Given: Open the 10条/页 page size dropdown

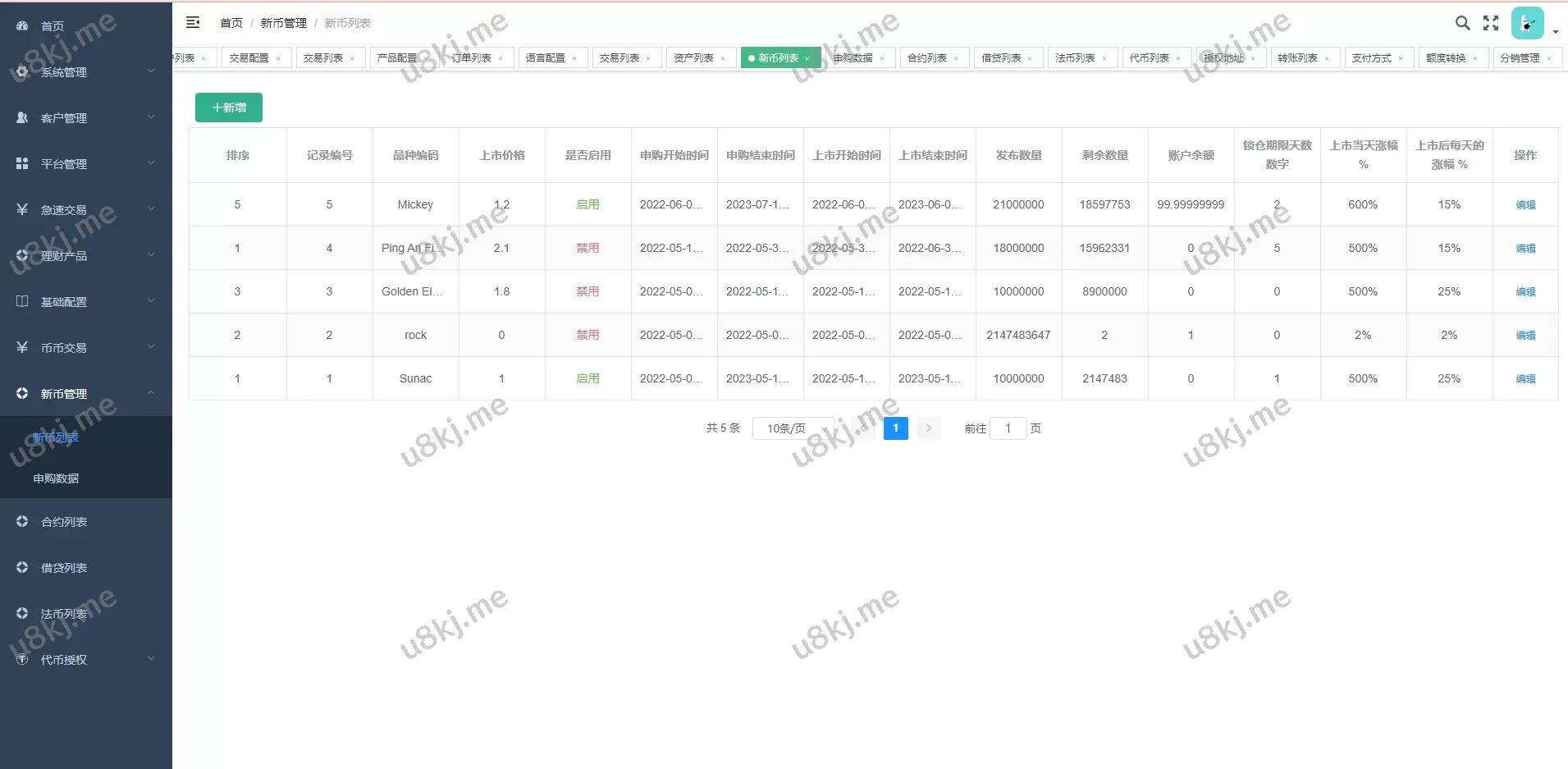Looking at the screenshot, I should click(x=792, y=428).
